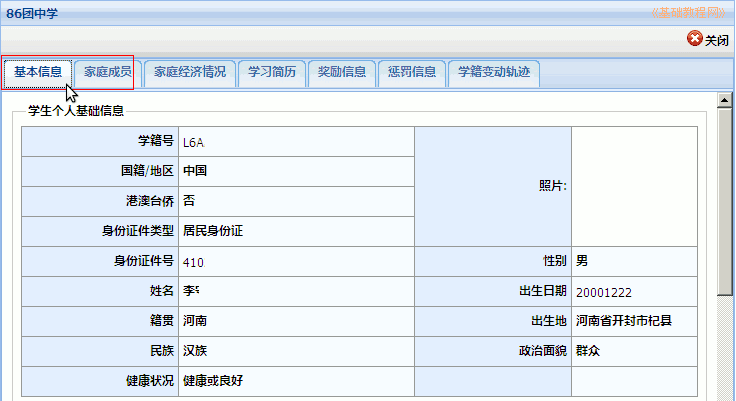The height and width of the screenshot is (401, 736).
Task: Click the birth date 20001222
Action: tap(604, 292)
